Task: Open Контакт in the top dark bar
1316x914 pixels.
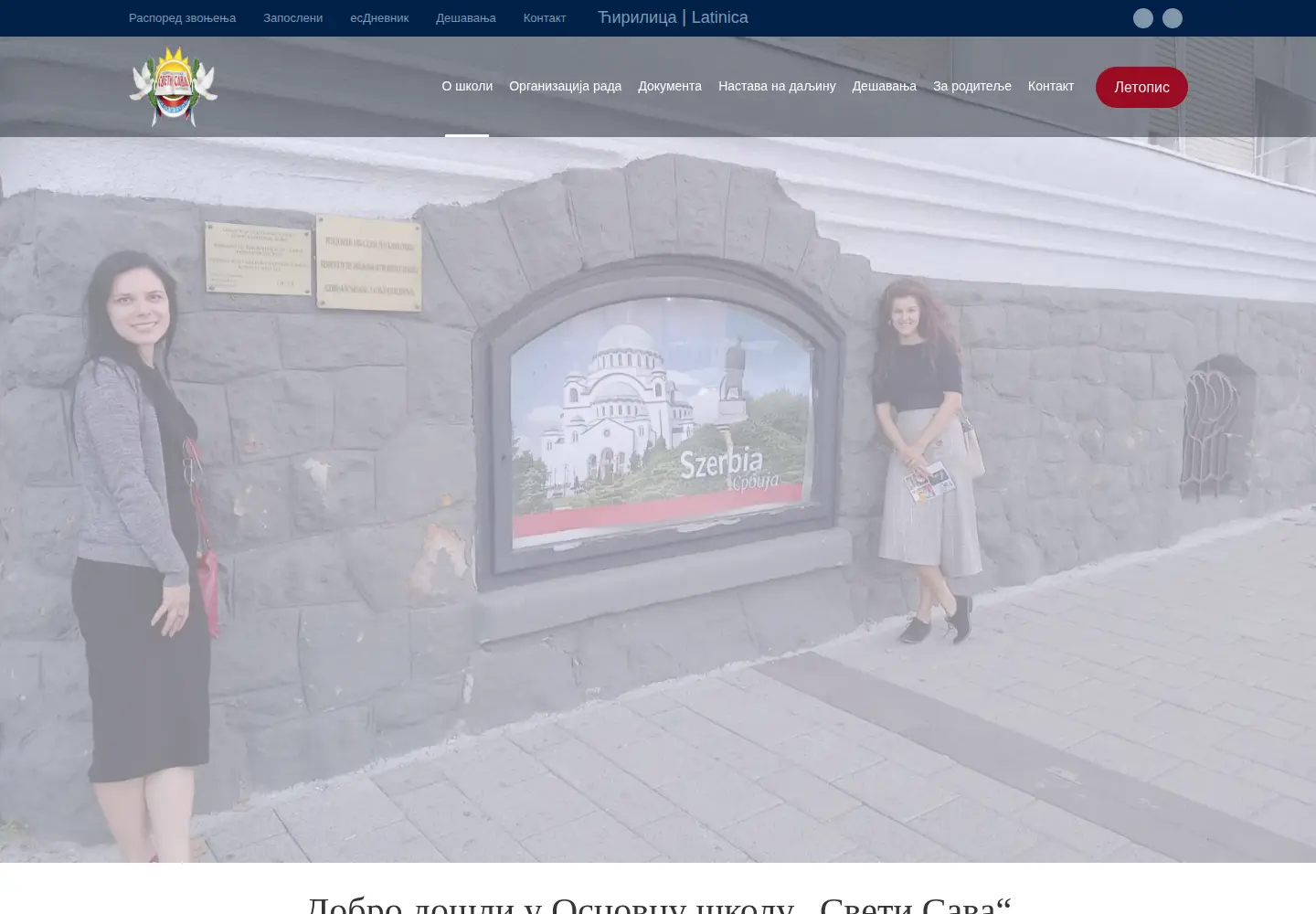Action: (545, 18)
